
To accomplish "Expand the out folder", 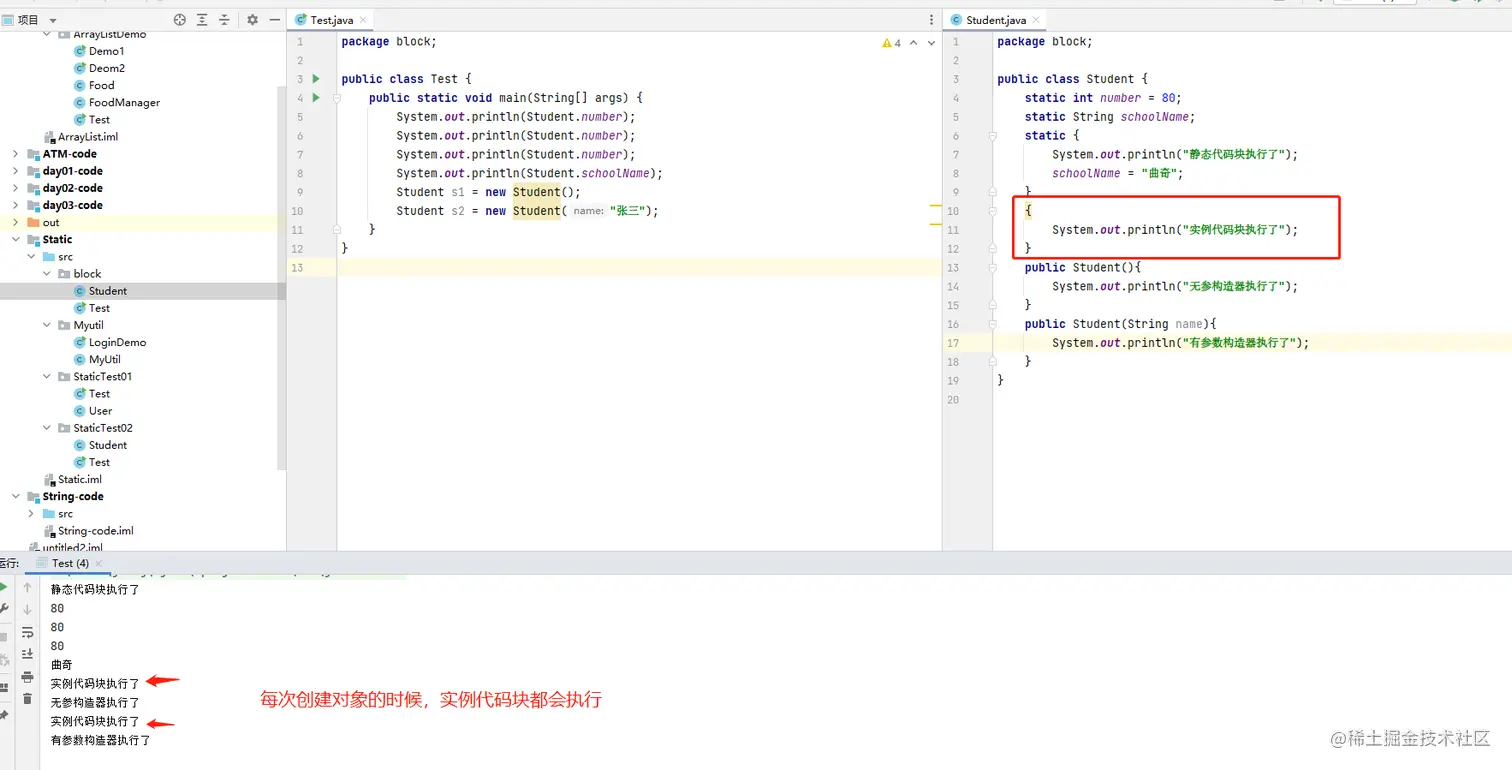I will coord(16,222).
